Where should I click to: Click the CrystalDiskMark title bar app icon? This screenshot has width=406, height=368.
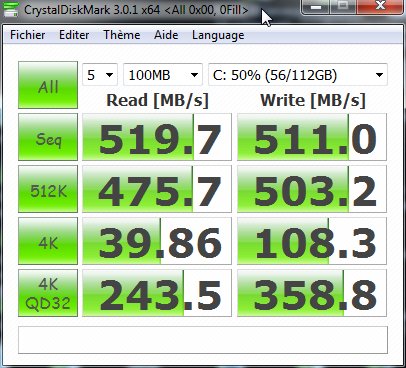tap(10, 9)
